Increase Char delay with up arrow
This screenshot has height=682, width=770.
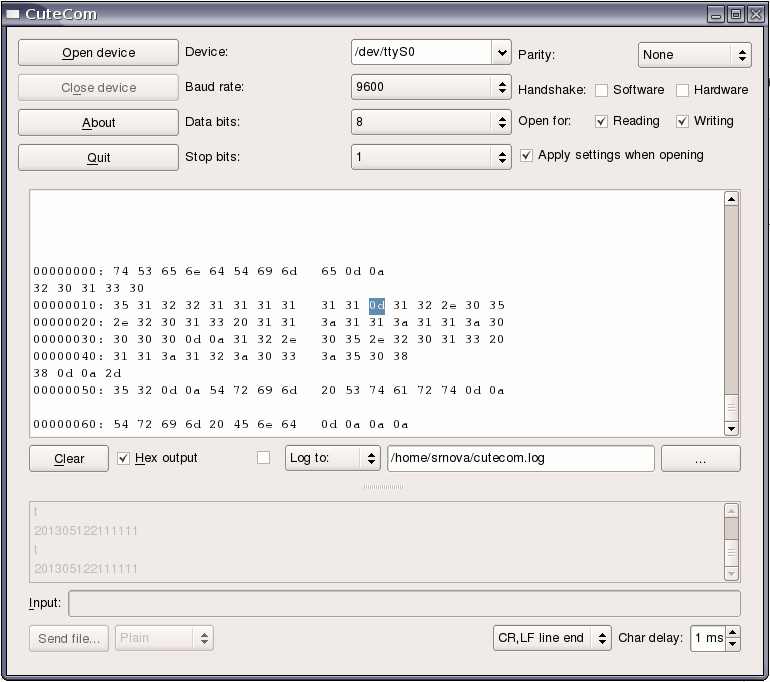(x=733, y=632)
